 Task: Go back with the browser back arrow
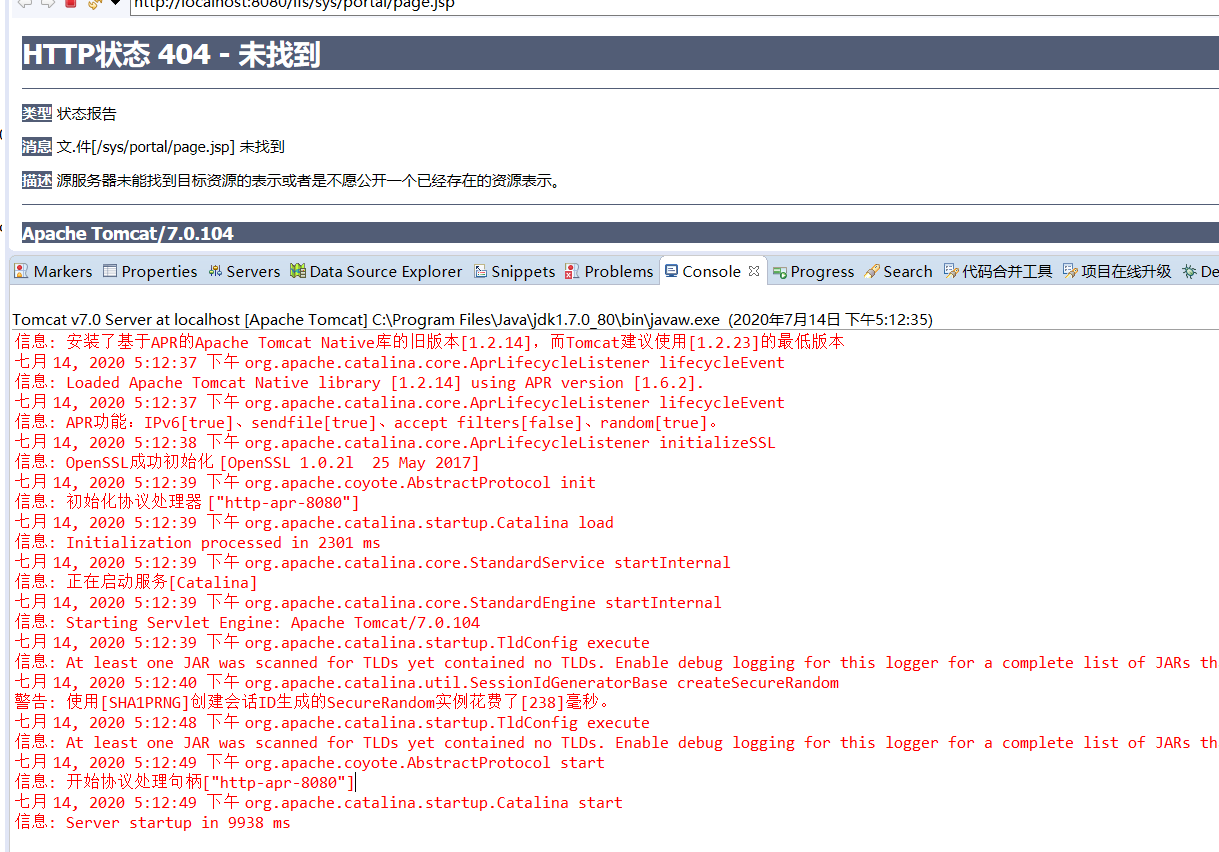(25, 4)
